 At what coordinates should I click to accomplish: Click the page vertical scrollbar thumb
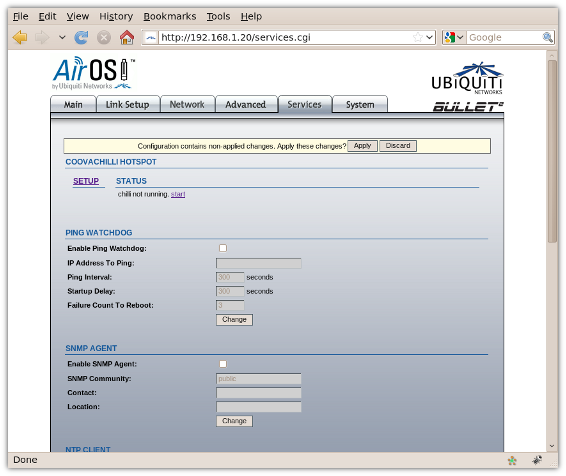(552, 152)
